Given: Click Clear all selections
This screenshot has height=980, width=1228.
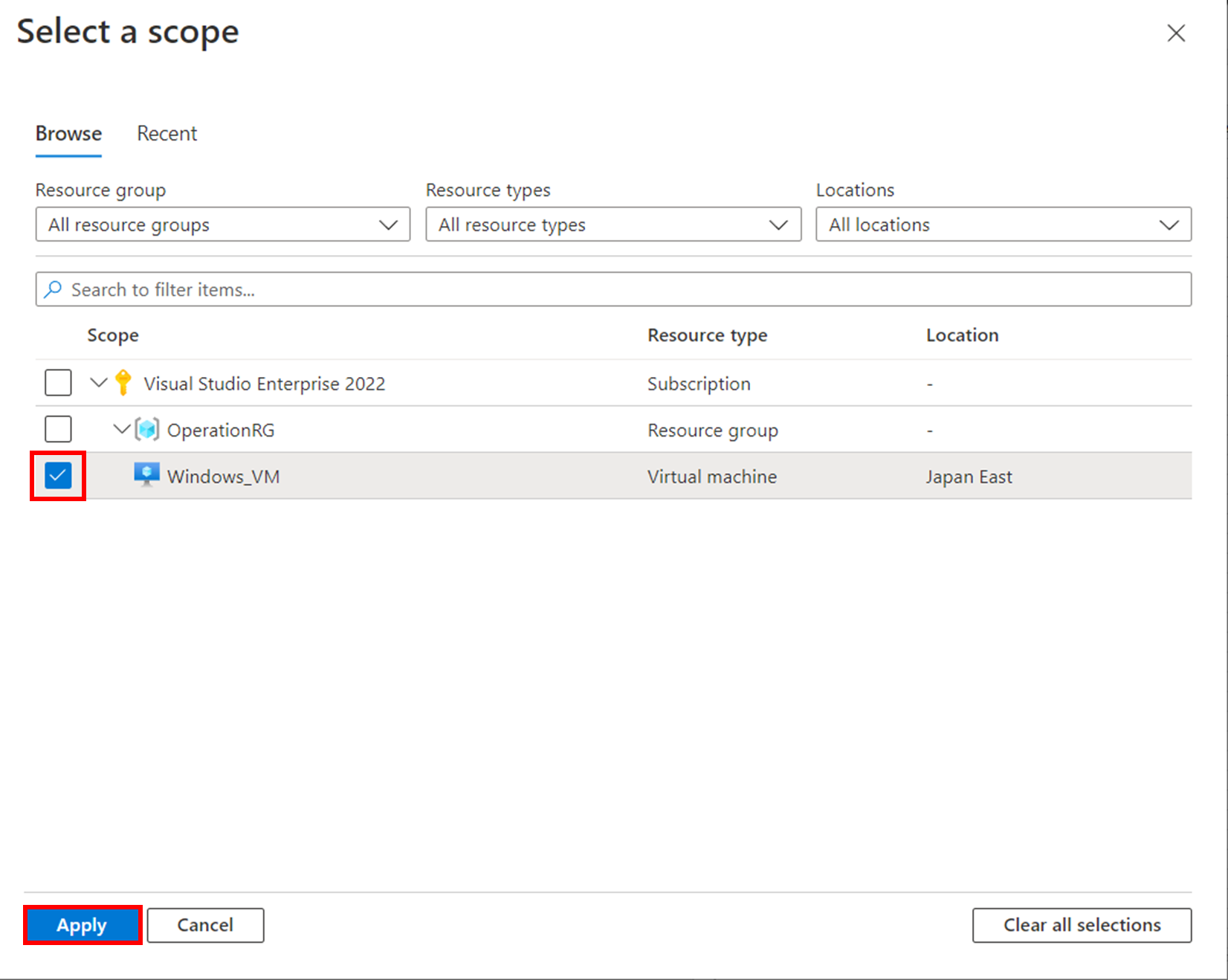Looking at the screenshot, I should point(1082,925).
